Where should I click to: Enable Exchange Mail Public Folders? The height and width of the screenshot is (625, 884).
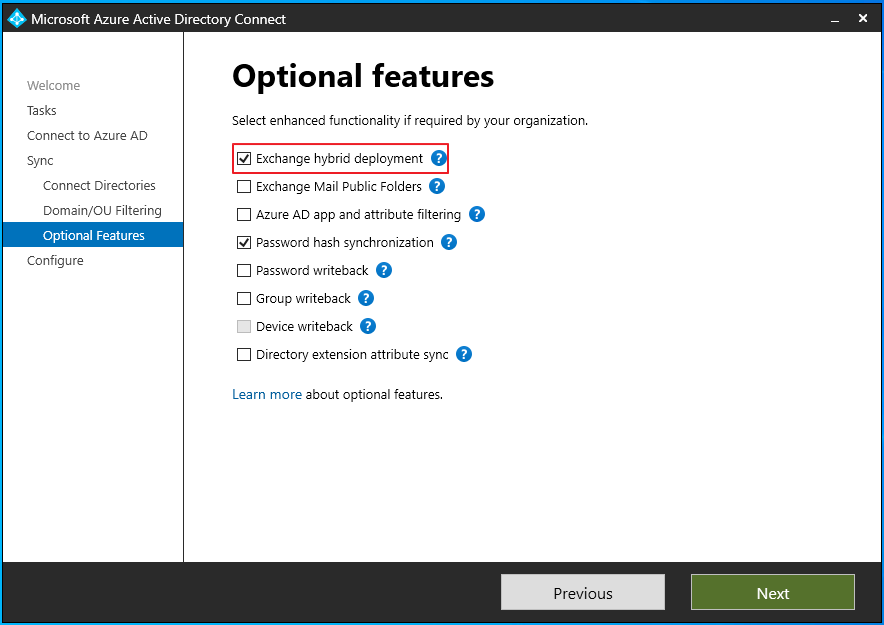click(244, 187)
